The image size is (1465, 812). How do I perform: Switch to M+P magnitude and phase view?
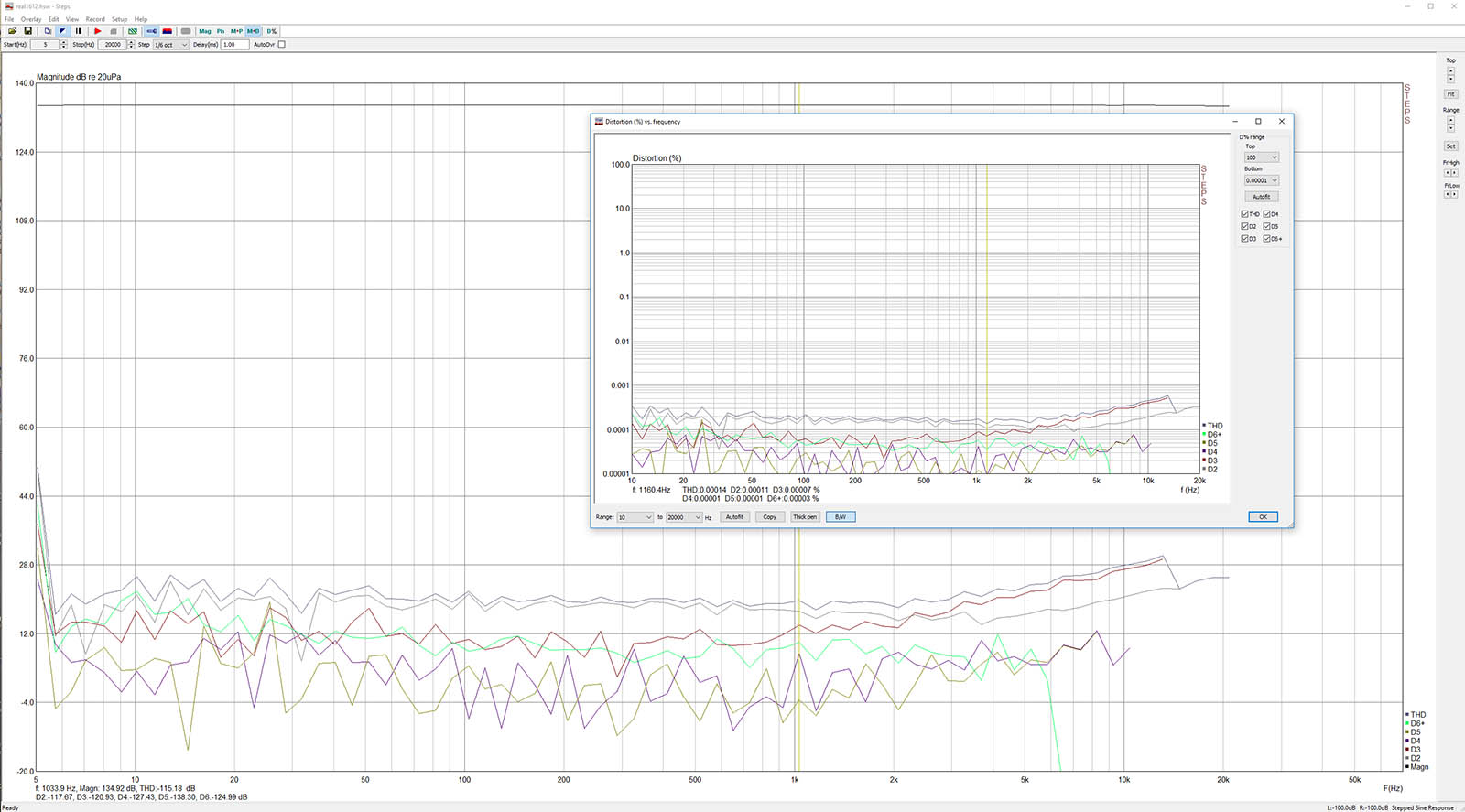236,31
